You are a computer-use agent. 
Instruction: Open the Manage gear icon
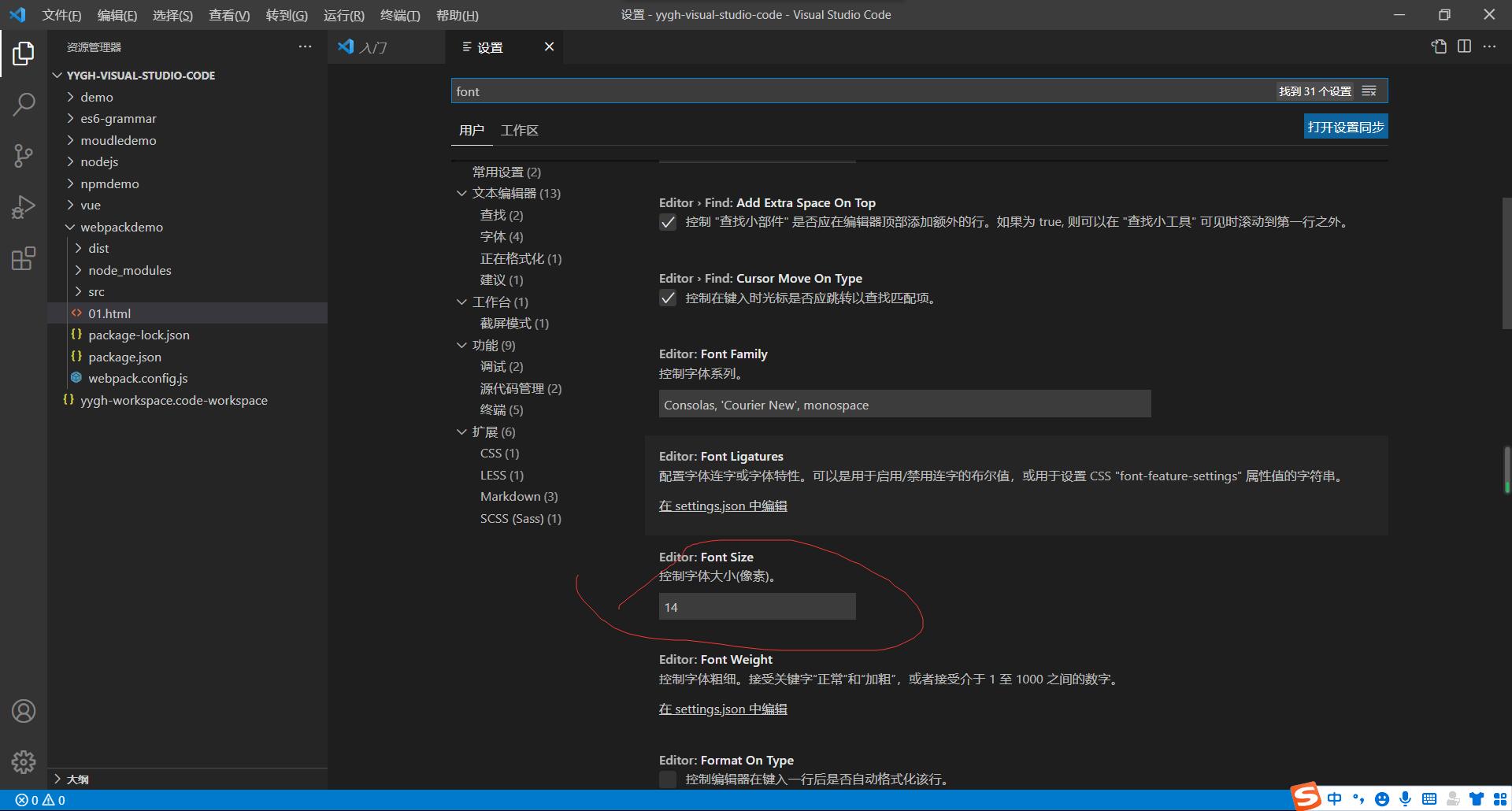pos(24,761)
